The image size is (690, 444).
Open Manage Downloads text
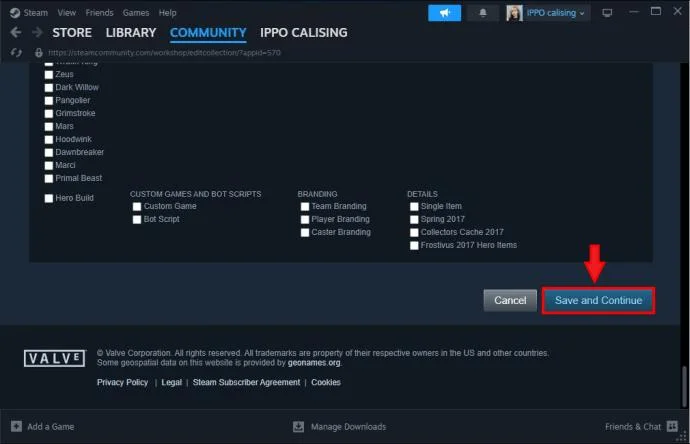pyautogui.click(x=349, y=427)
